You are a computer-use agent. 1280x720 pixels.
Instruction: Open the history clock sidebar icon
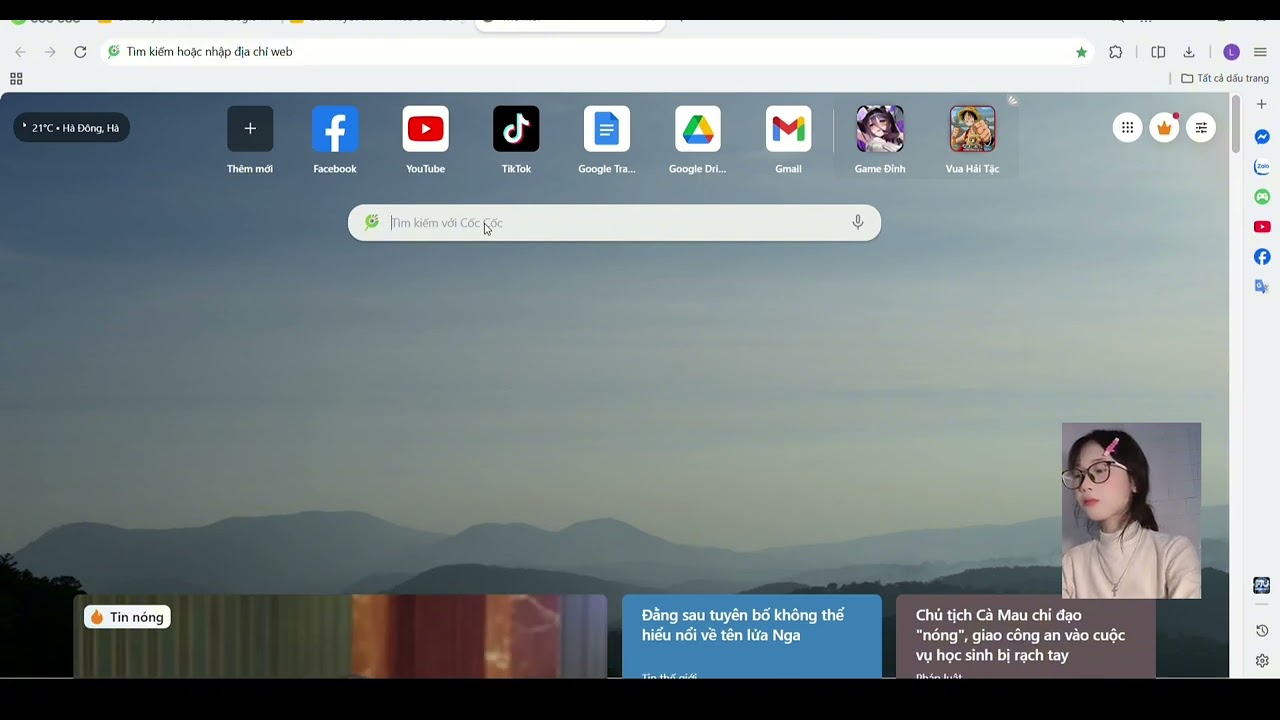1262,630
